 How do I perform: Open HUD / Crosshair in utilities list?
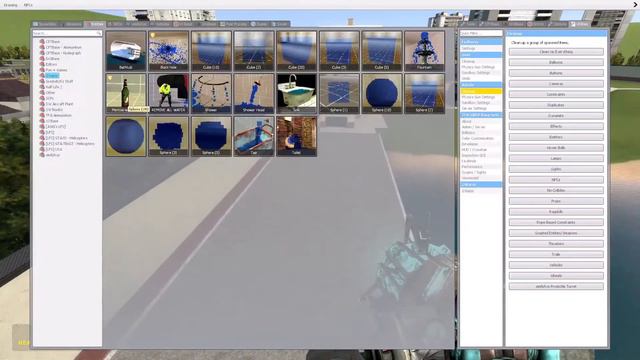(x=481, y=150)
